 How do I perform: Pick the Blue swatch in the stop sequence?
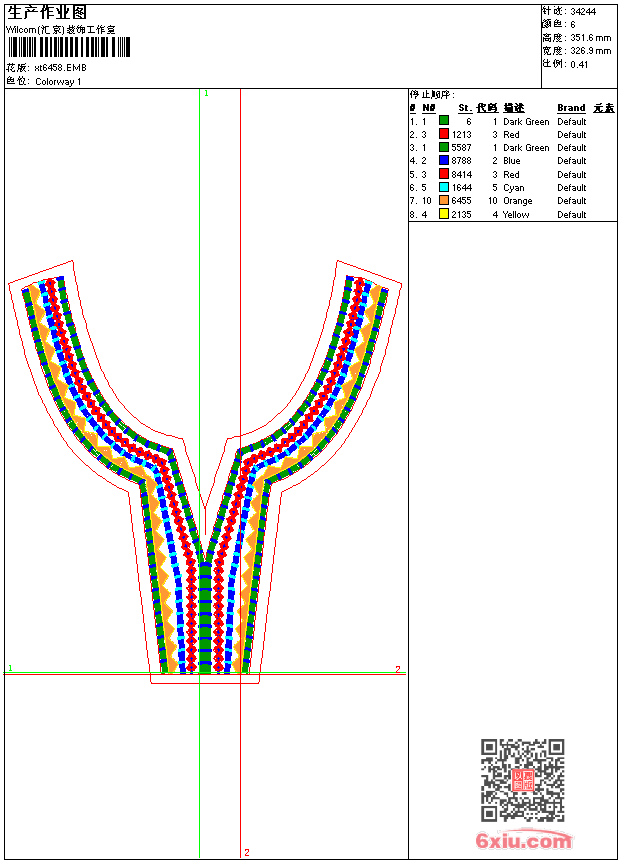(444, 160)
